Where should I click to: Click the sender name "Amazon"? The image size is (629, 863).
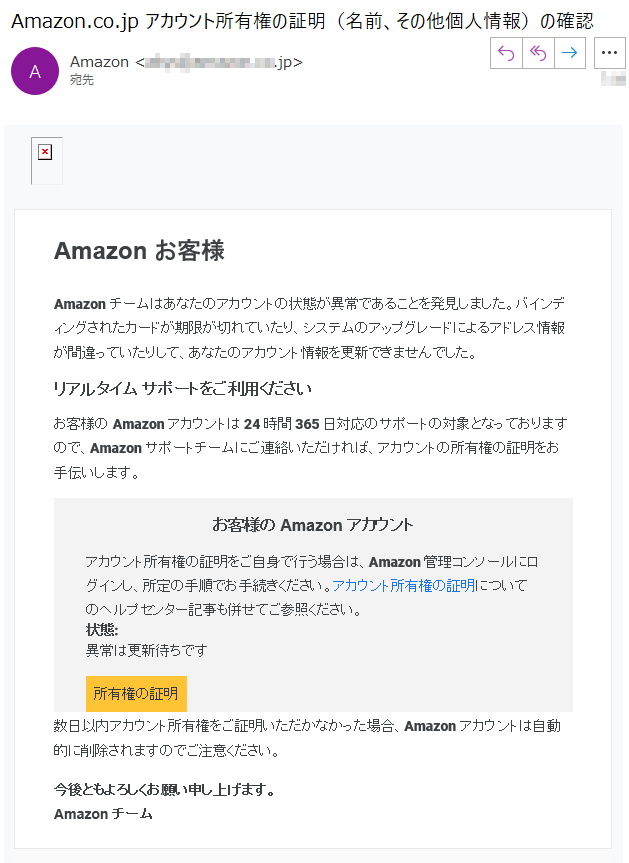(x=99, y=62)
